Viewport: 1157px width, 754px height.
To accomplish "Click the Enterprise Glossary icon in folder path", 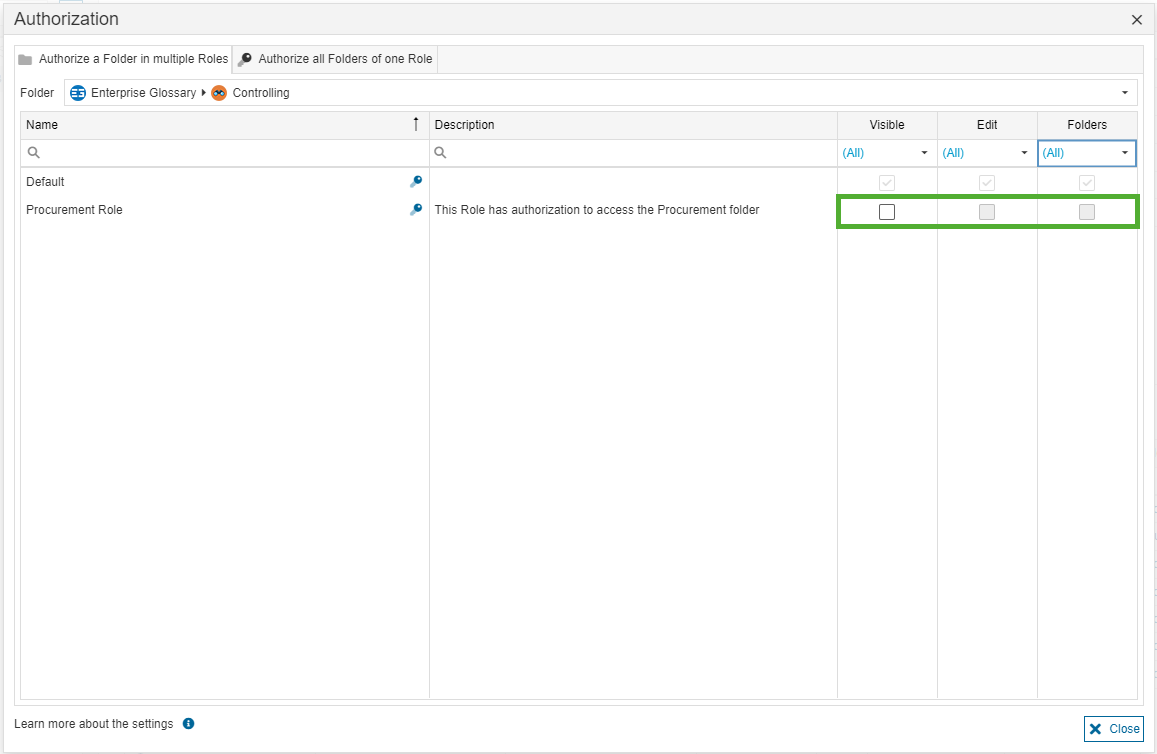I will 78,93.
